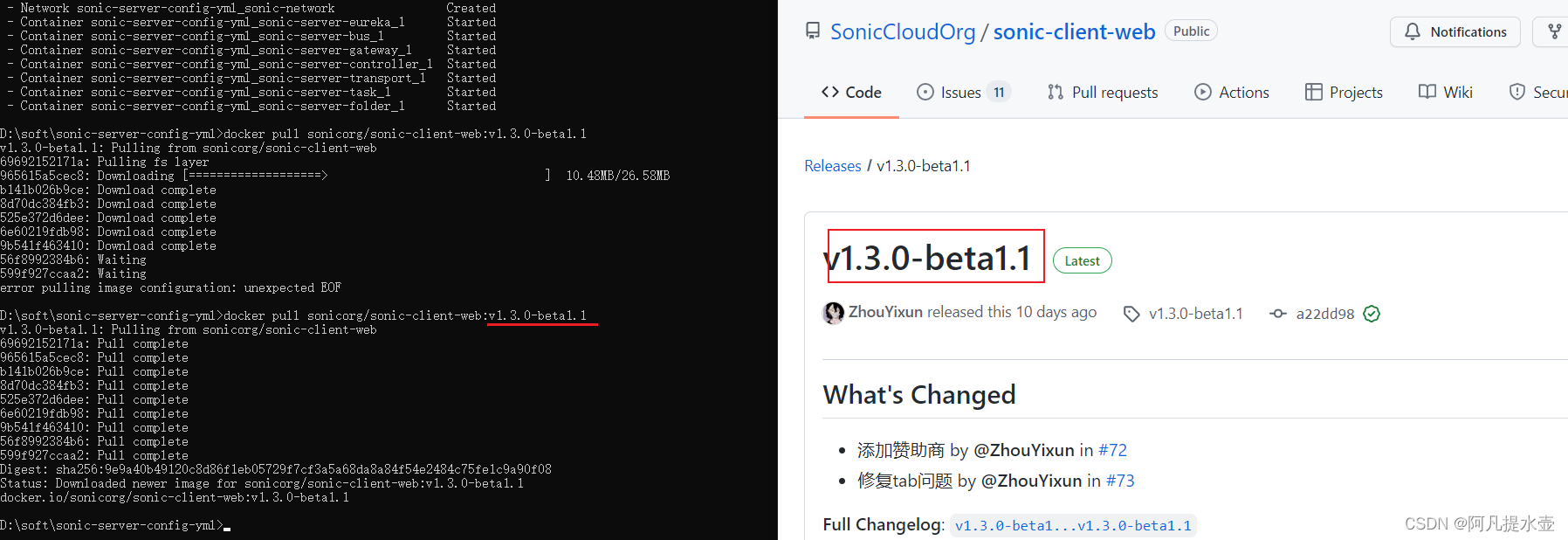Click the ZhouYixun author name link
This screenshot has height=540, width=1568.
[885, 312]
